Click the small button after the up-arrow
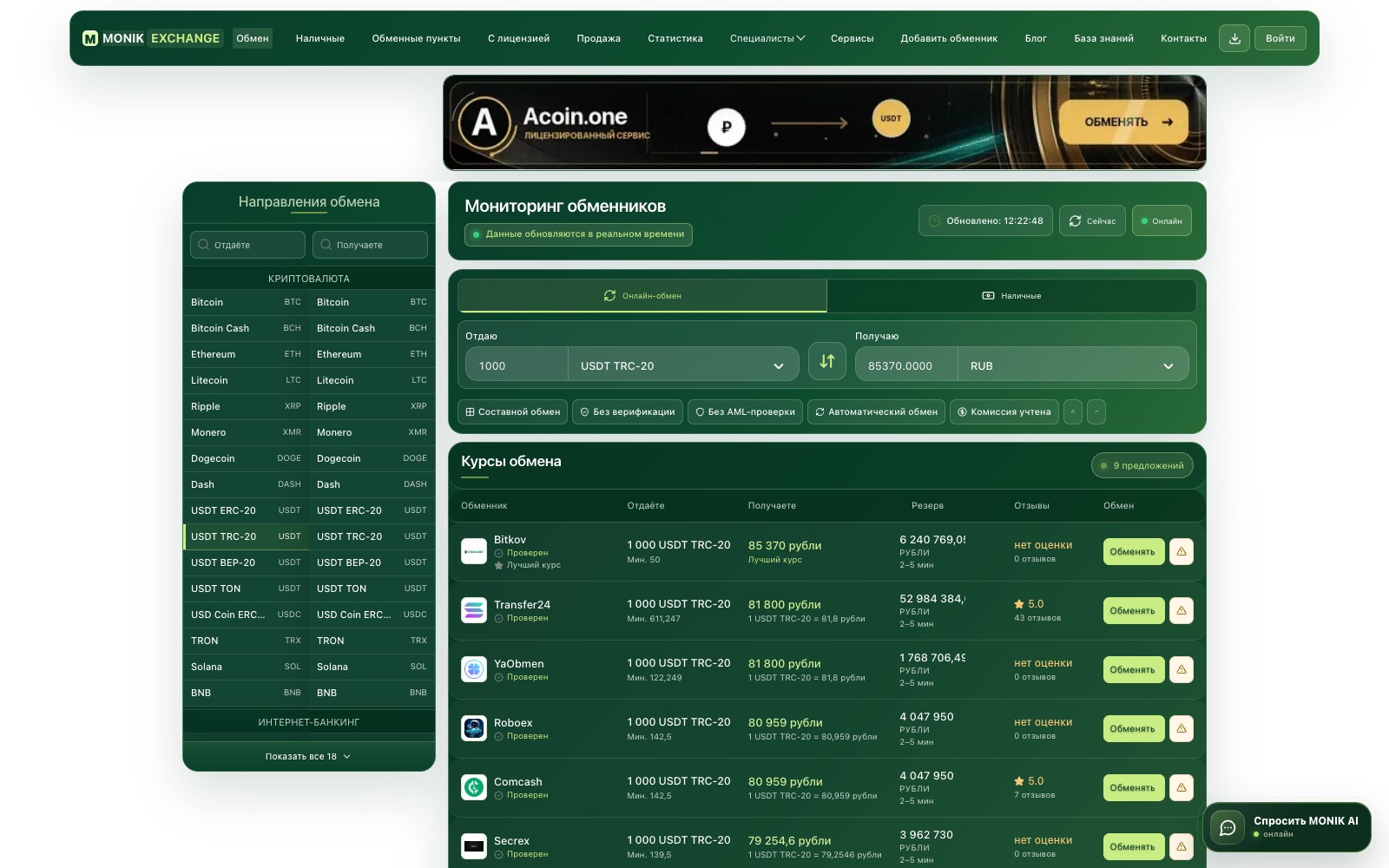1389x868 pixels. pyautogui.click(x=1096, y=411)
